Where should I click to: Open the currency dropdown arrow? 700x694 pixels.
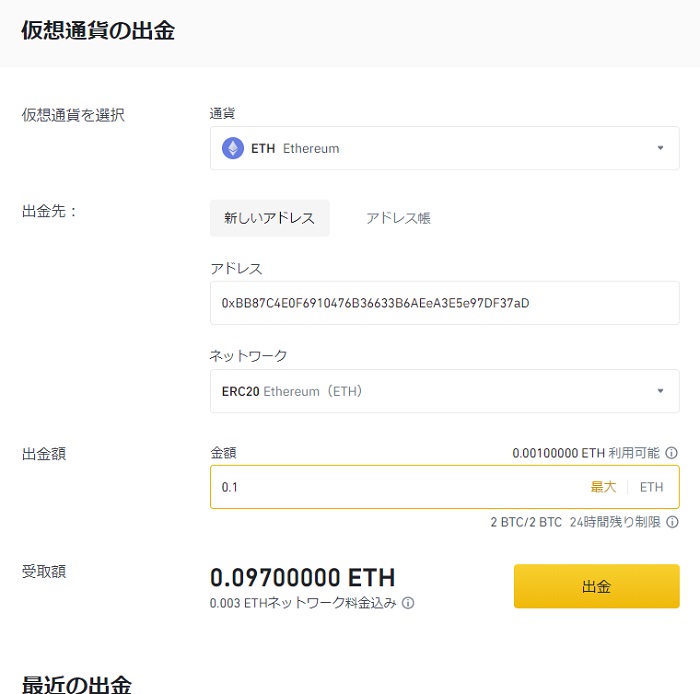(660, 148)
